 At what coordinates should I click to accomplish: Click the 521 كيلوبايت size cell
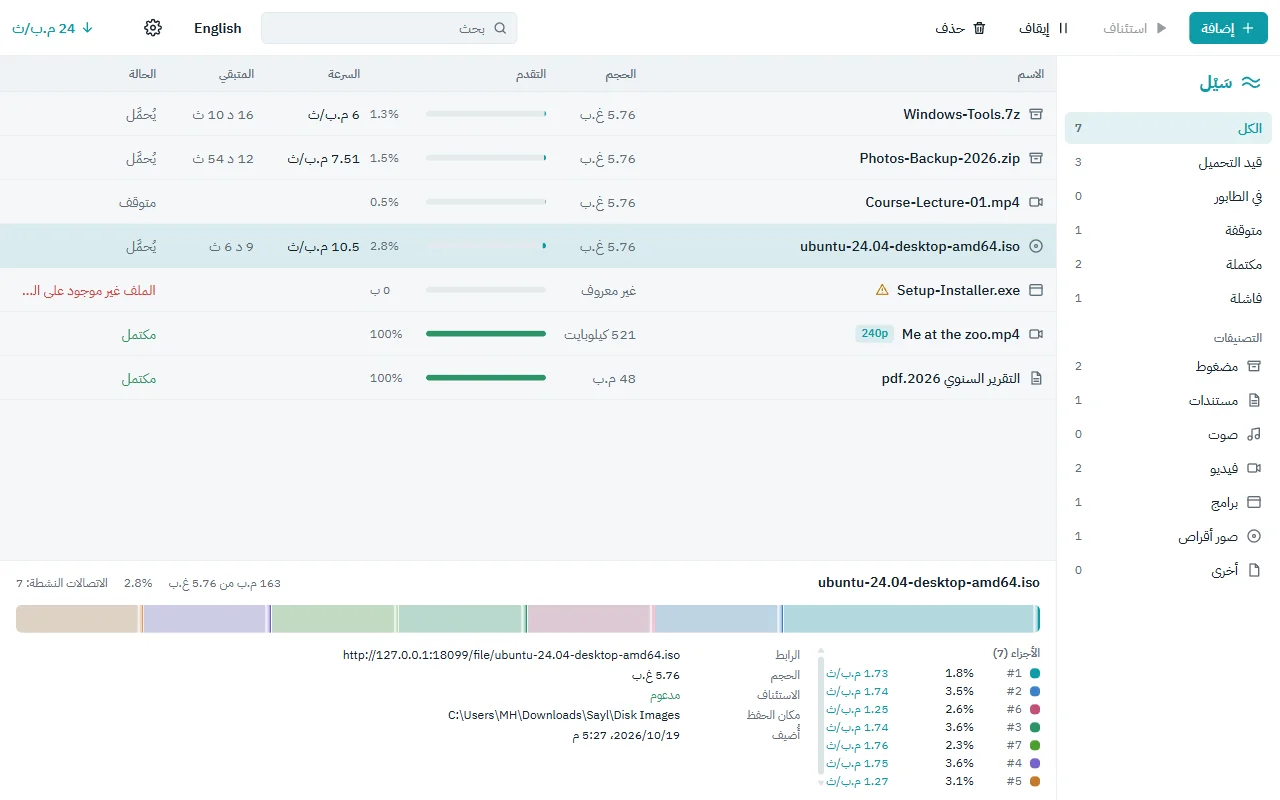(x=600, y=334)
